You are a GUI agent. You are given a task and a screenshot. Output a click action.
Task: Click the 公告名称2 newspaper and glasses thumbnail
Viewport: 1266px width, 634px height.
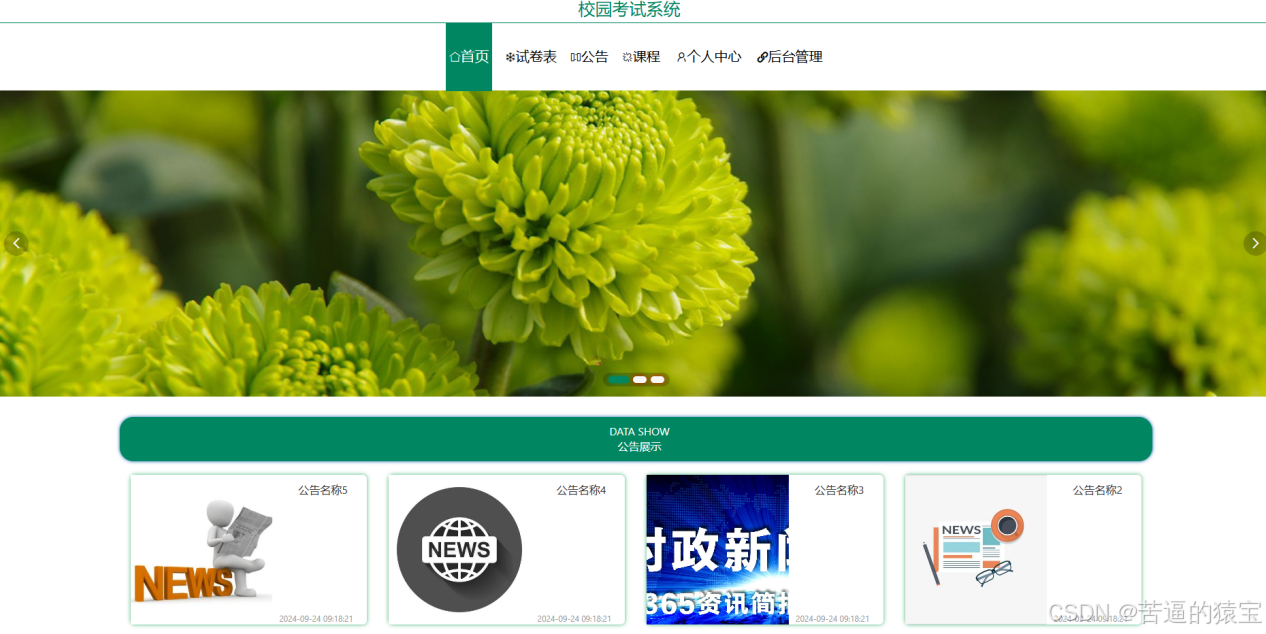pos(976,550)
